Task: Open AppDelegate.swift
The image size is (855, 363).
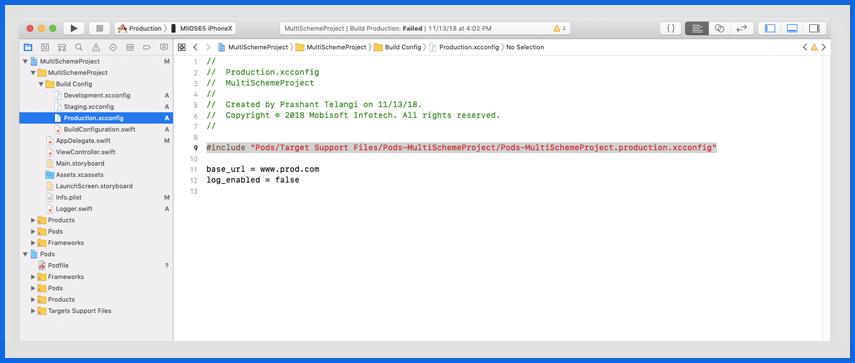Action: pyautogui.click(x=97, y=141)
